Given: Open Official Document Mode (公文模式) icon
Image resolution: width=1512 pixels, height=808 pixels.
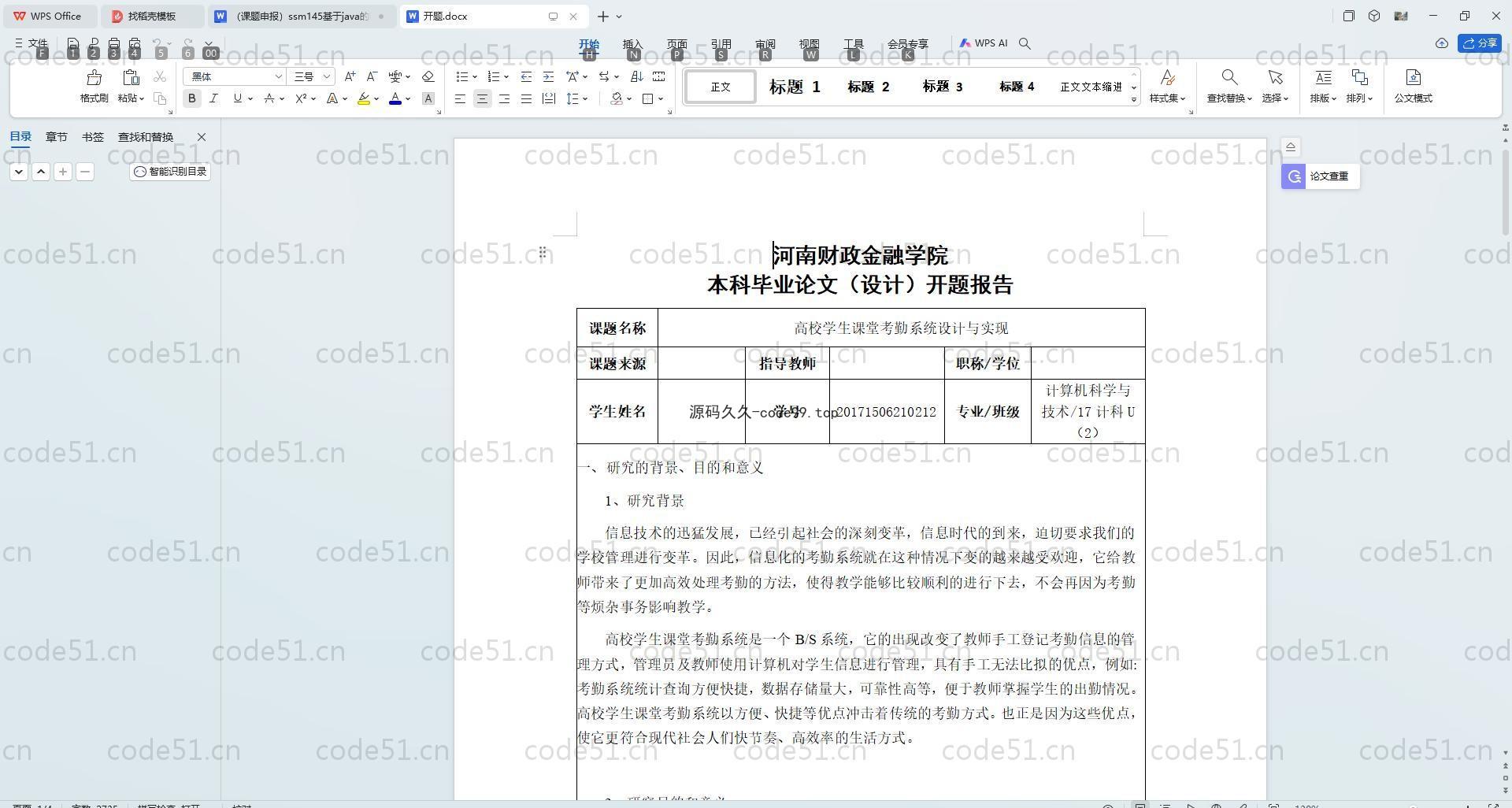Looking at the screenshot, I should (x=1414, y=77).
